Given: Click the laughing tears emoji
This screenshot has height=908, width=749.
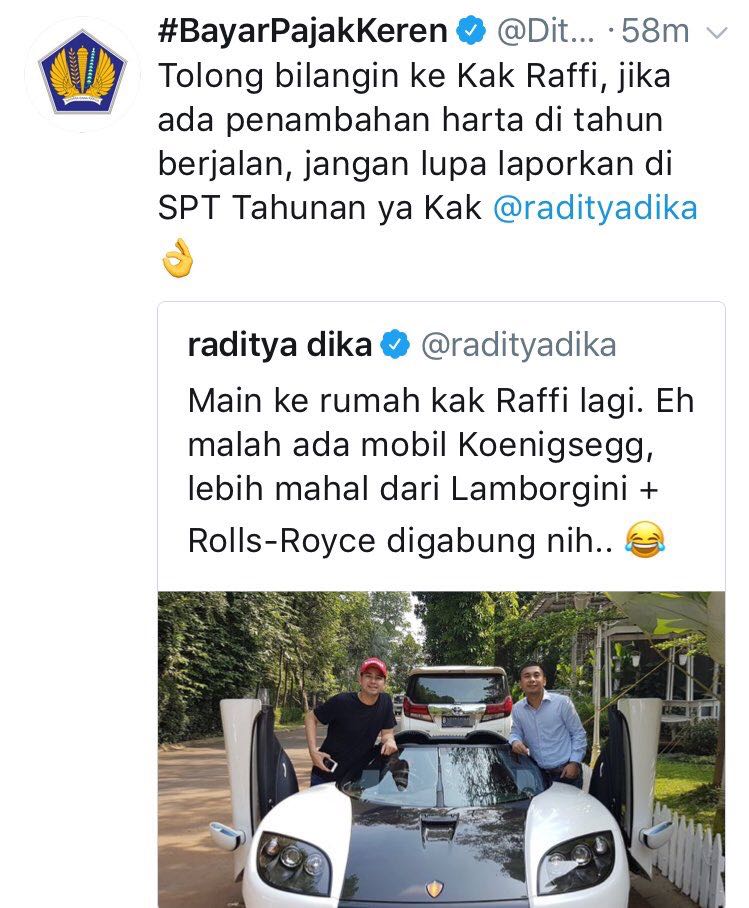Looking at the screenshot, I should (x=644, y=539).
